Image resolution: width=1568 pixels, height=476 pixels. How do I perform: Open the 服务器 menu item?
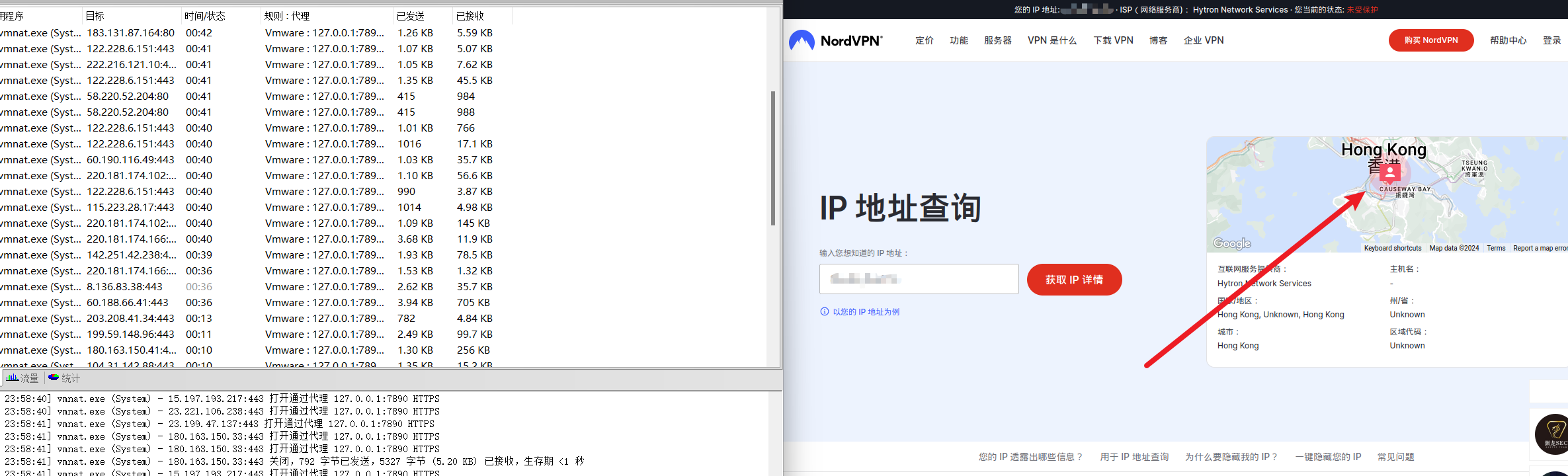click(x=997, y=40)
